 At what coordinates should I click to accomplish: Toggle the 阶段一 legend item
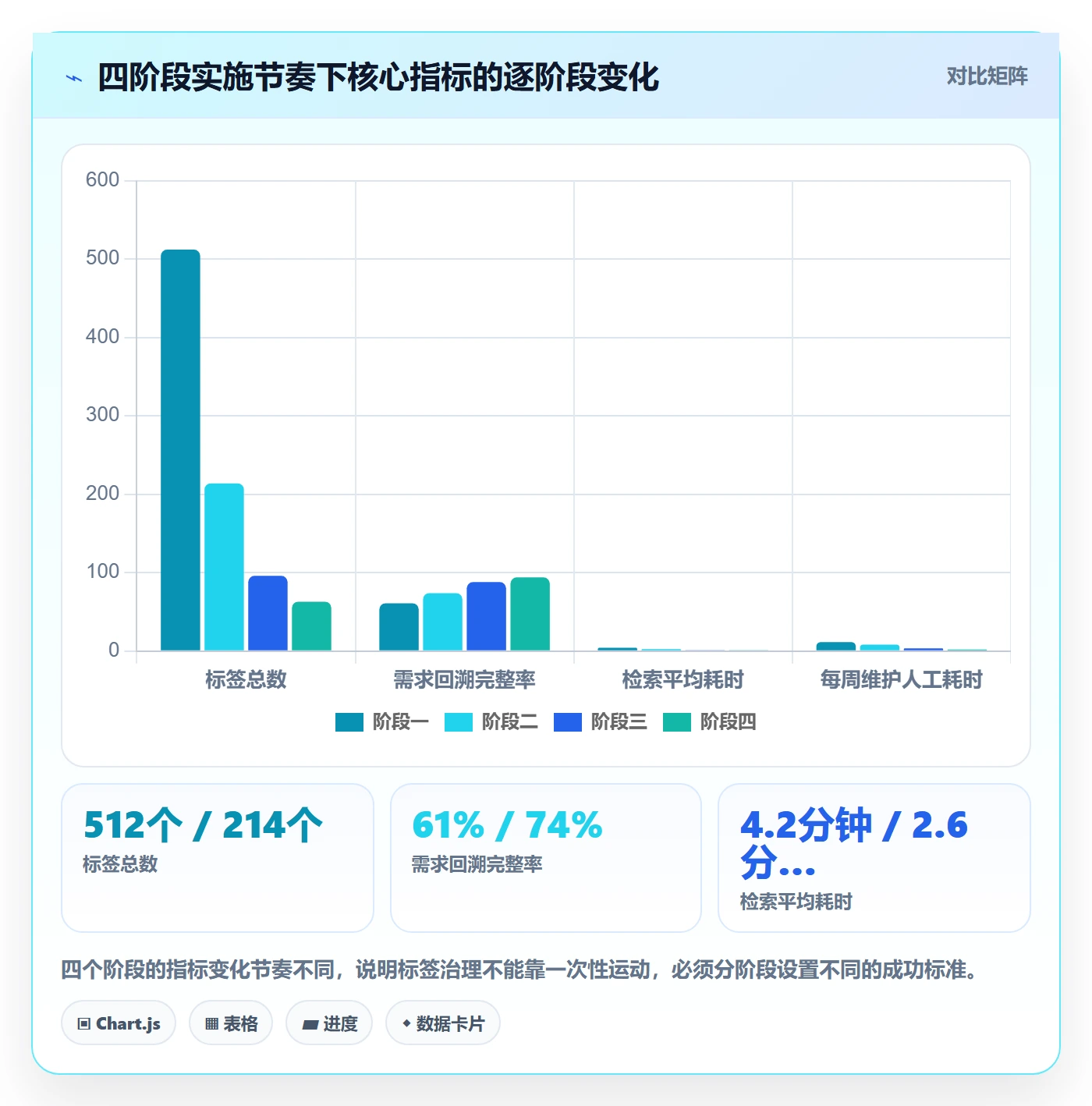(x=382, y=722)
